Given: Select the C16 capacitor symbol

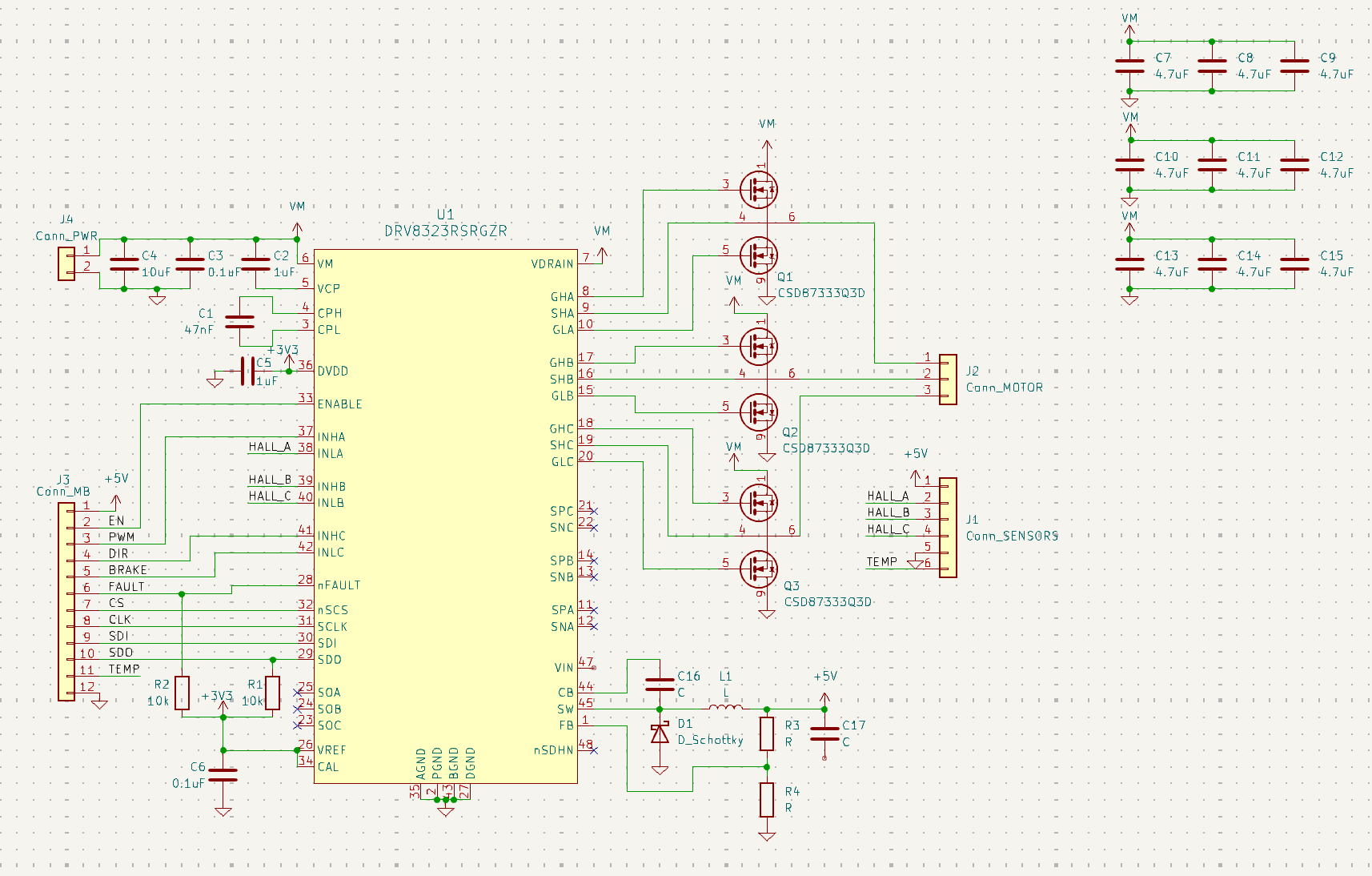Looking at the screenshot, I should [x=660, y=684].
